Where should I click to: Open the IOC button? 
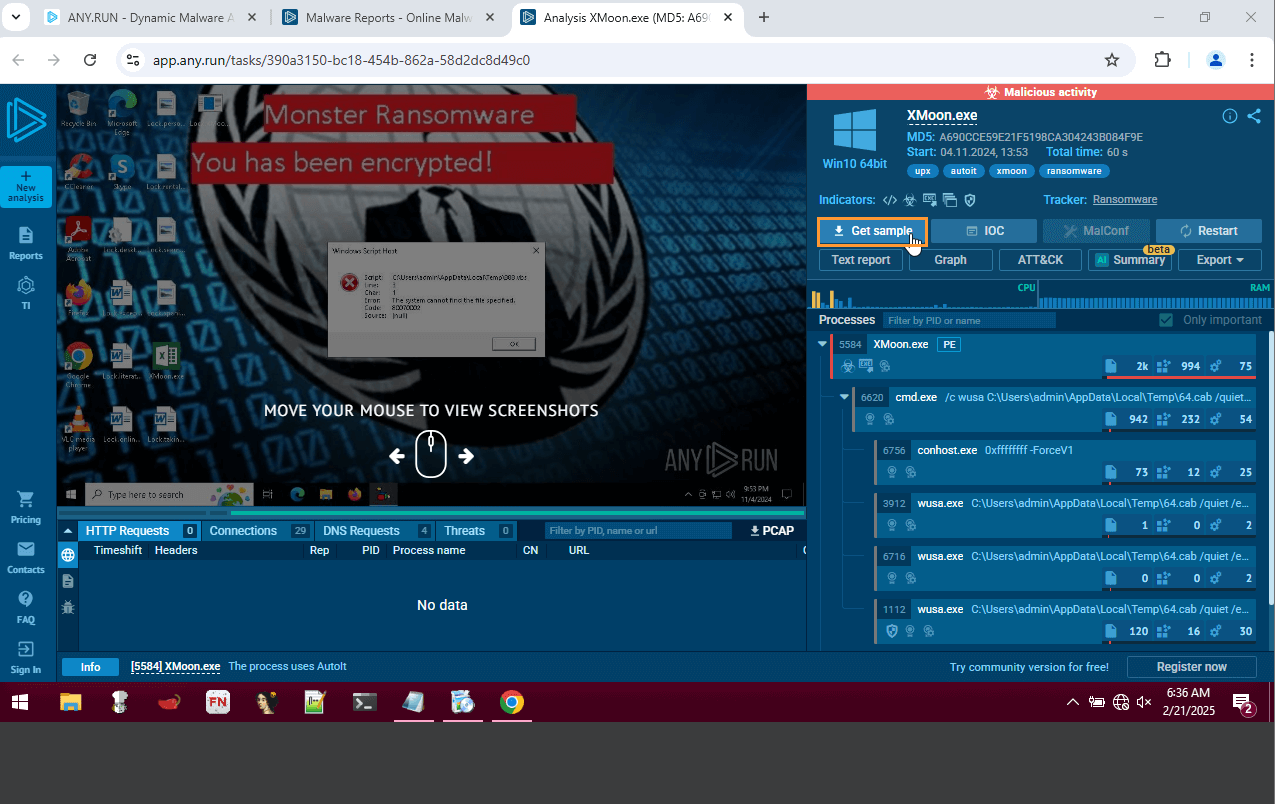coord(985,231)
